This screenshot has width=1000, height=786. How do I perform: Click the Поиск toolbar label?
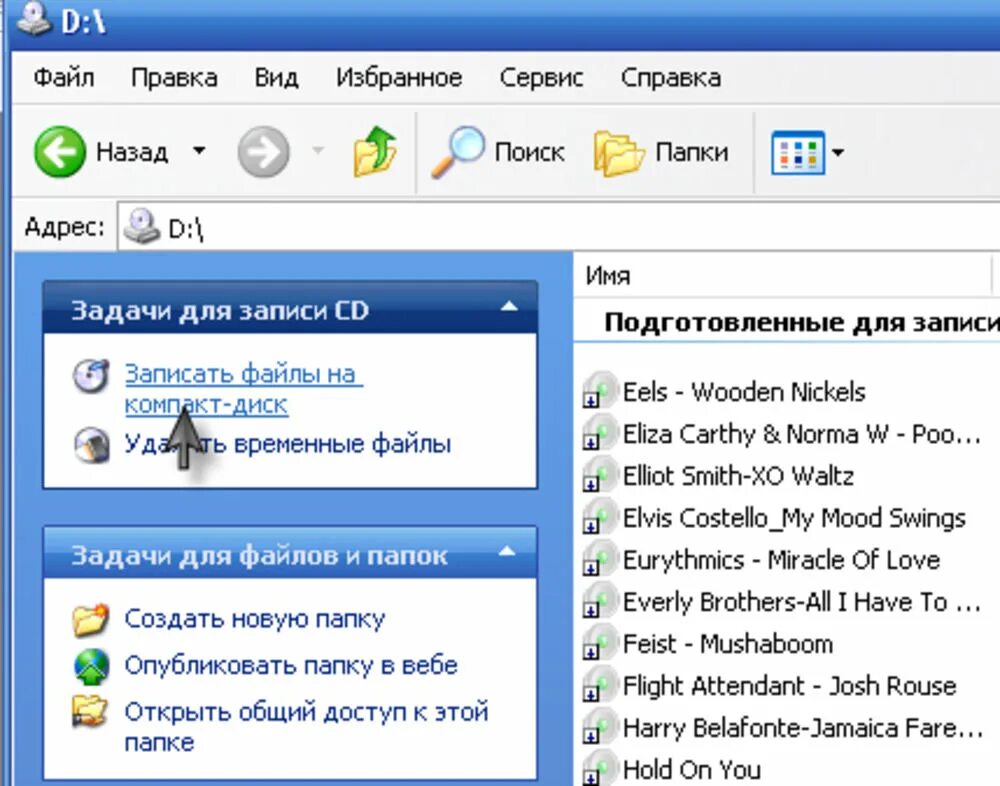[x=529, y=152]
